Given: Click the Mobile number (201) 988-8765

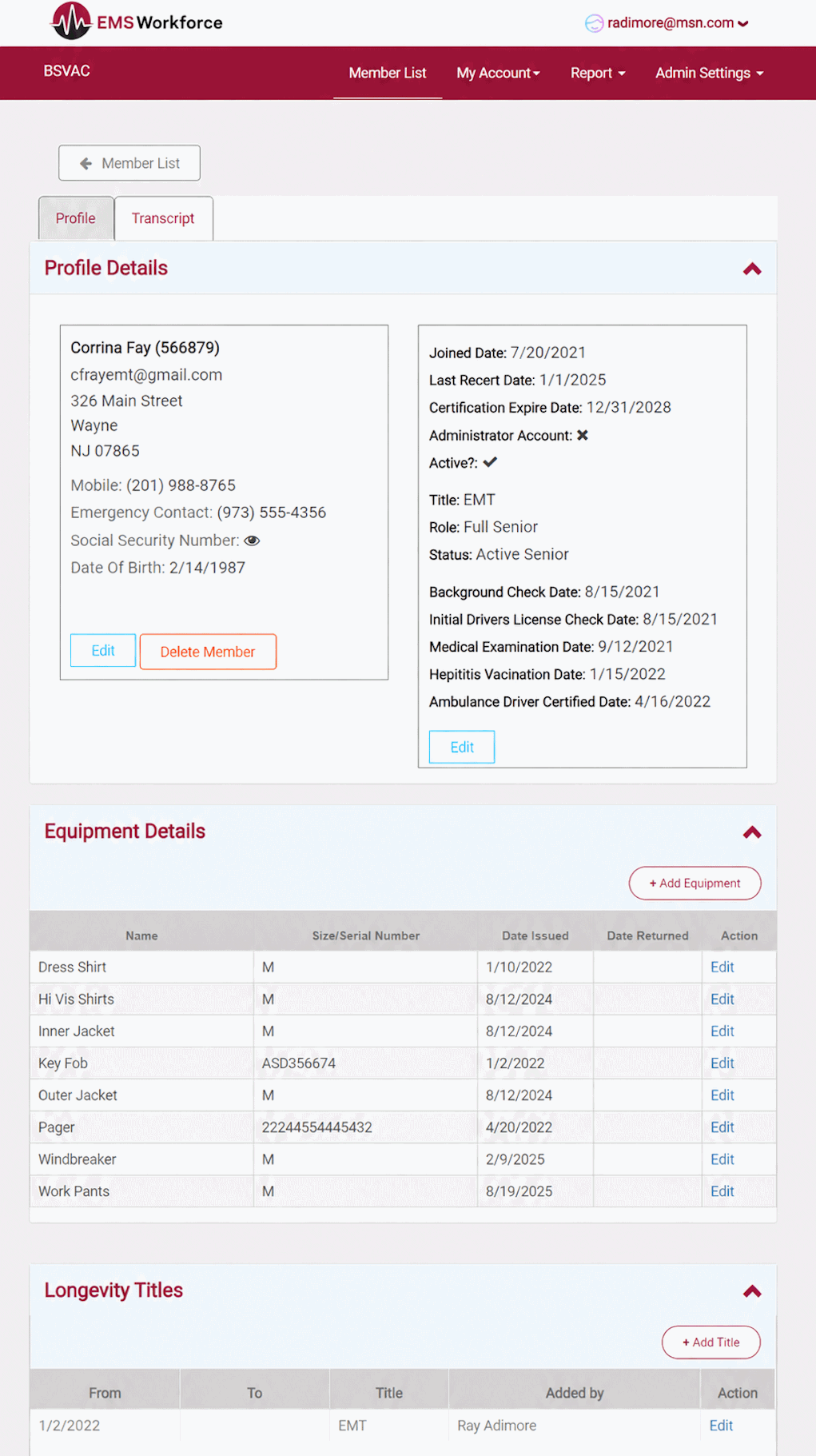Looking at the screenshot, I should pos(181,485).
